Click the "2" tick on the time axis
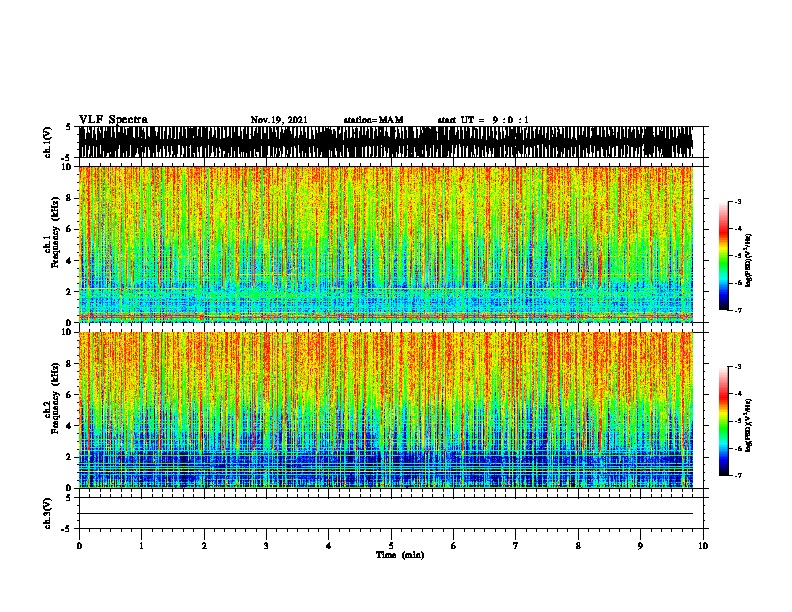Screen dimensions: 792x612 (204, 546)
